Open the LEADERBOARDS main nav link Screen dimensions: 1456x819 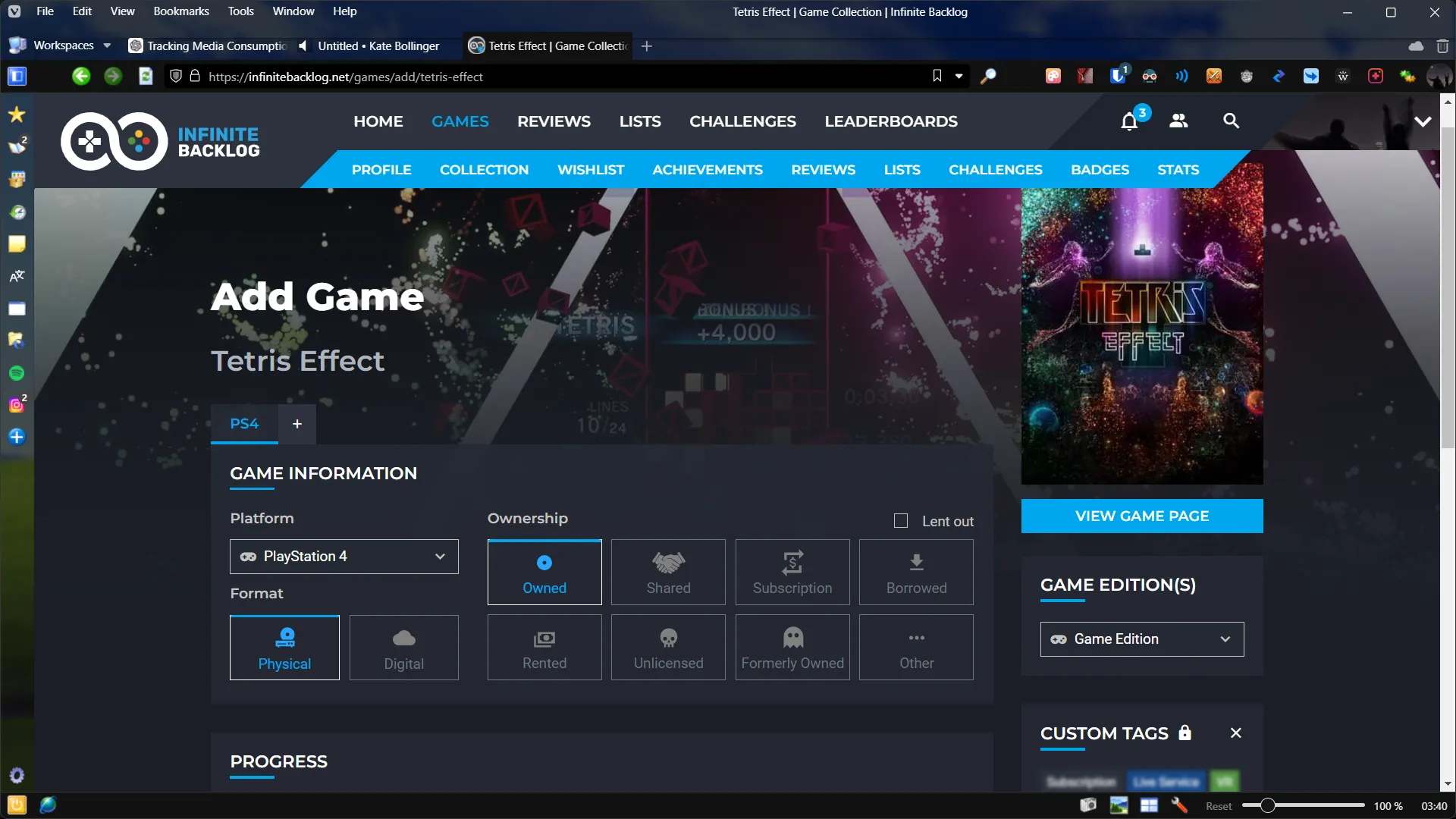891,121
